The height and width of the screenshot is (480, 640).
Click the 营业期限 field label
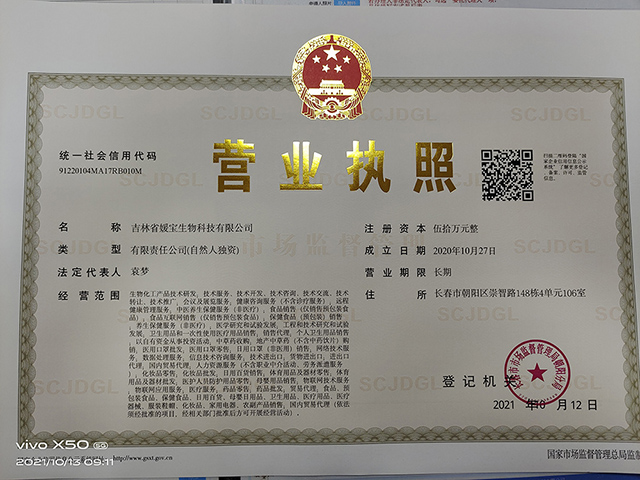pos(395,272)
